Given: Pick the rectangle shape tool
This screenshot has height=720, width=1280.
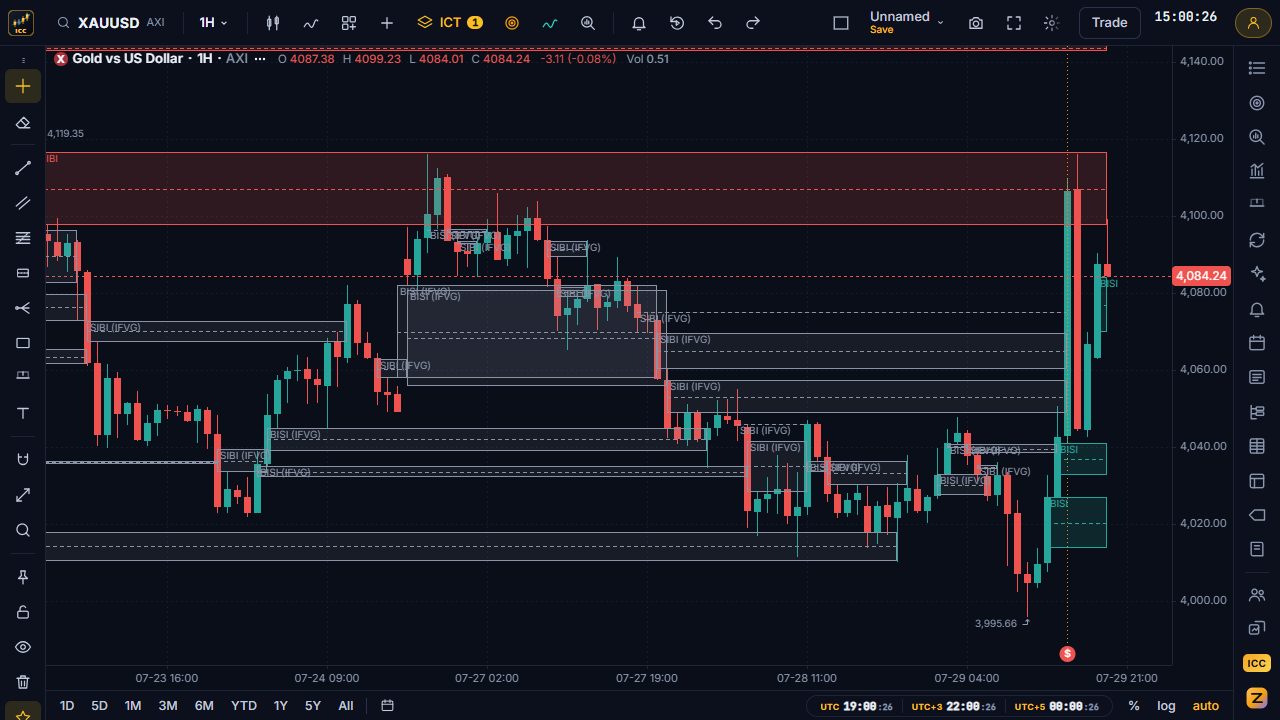Looking at the screenshot, I should (23, 343).
